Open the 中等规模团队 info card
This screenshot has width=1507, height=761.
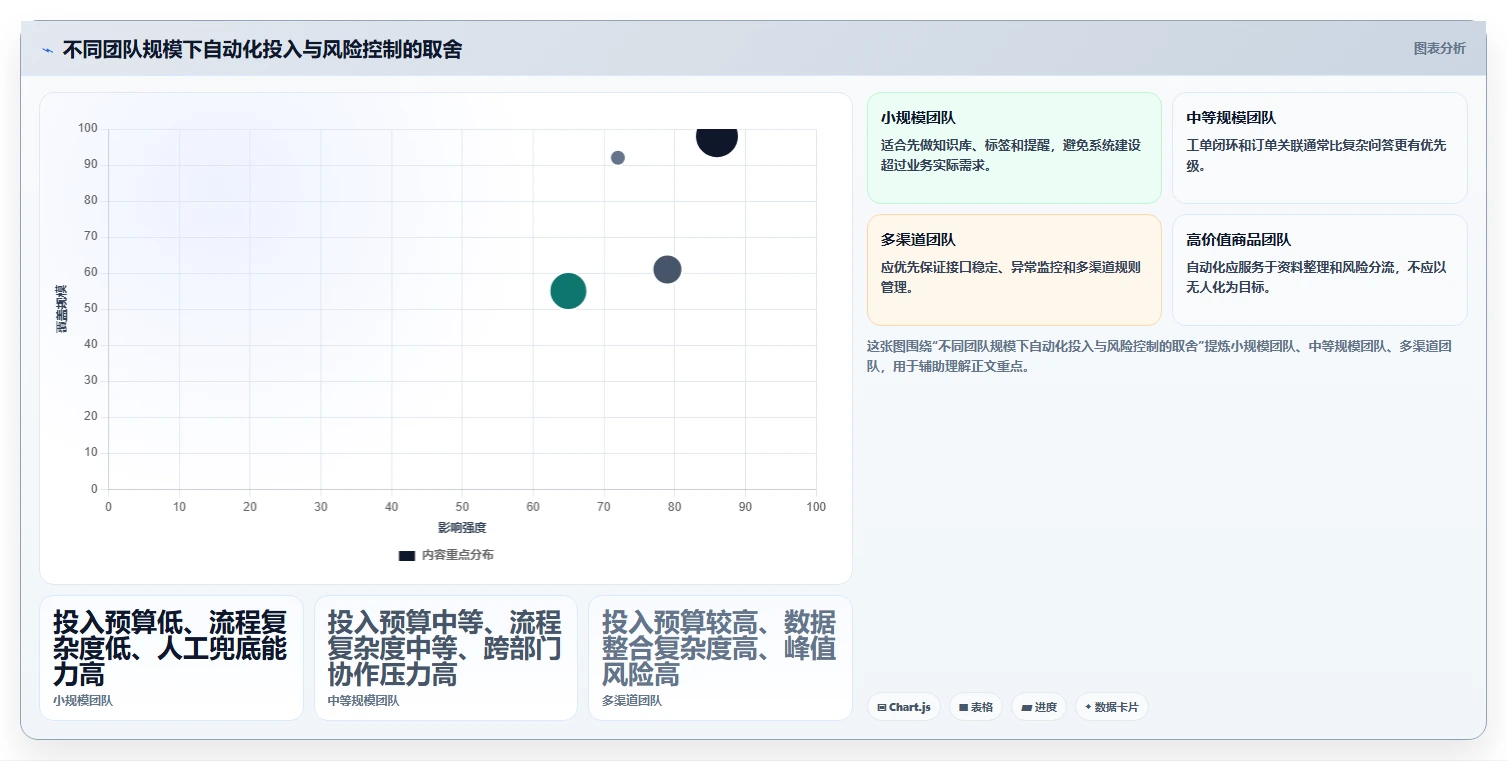pyautogui.click(x=1319, y=148)
